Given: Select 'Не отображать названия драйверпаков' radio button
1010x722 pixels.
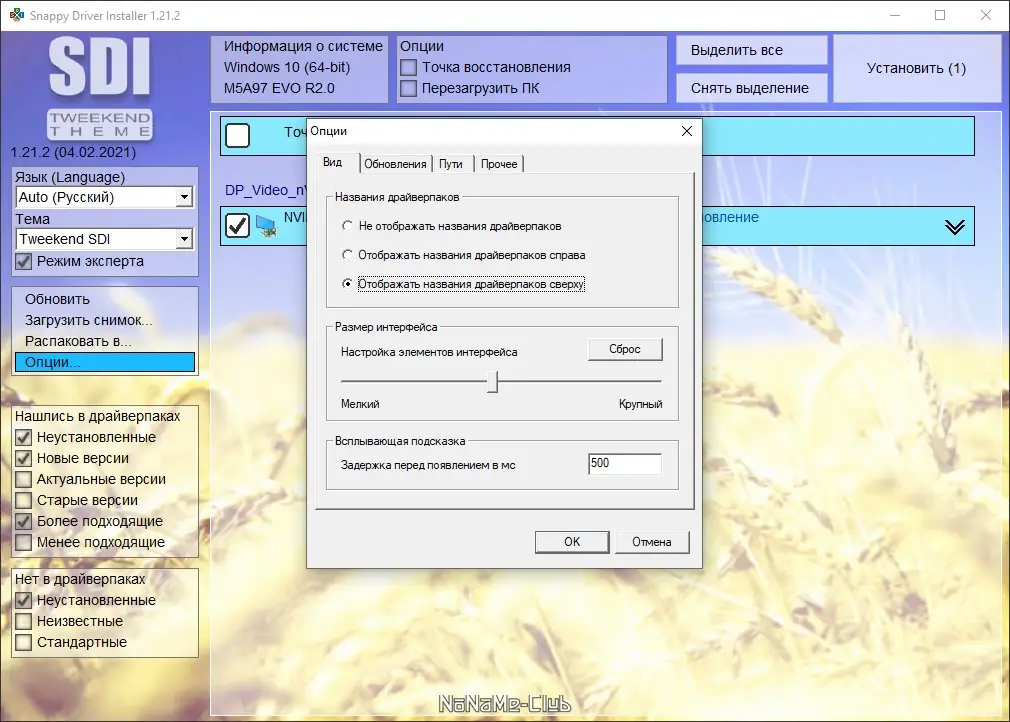Looking at the screenshot, I should pos(347,225).
